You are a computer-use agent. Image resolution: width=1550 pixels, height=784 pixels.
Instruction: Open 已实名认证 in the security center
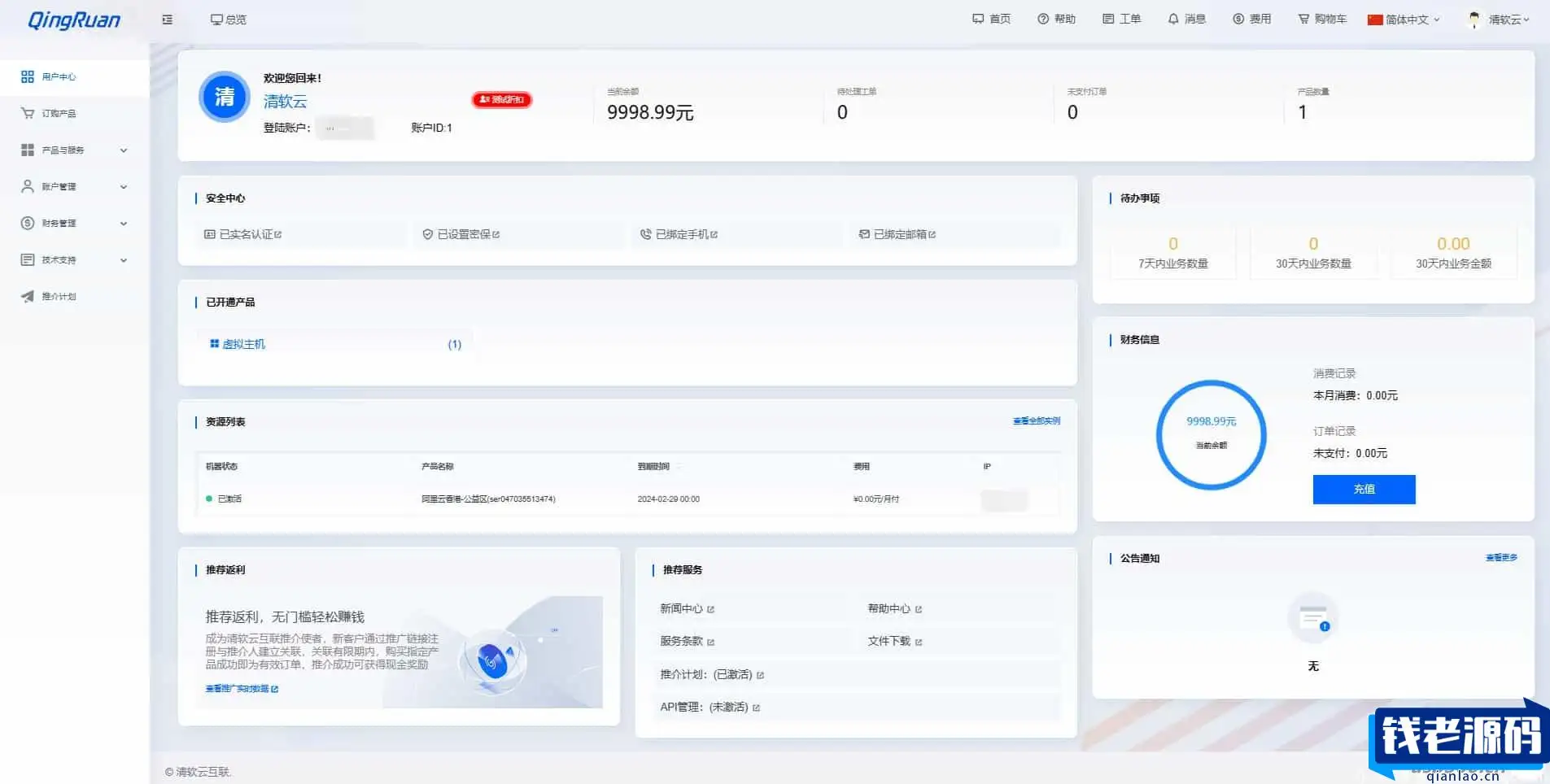(242, 234)
